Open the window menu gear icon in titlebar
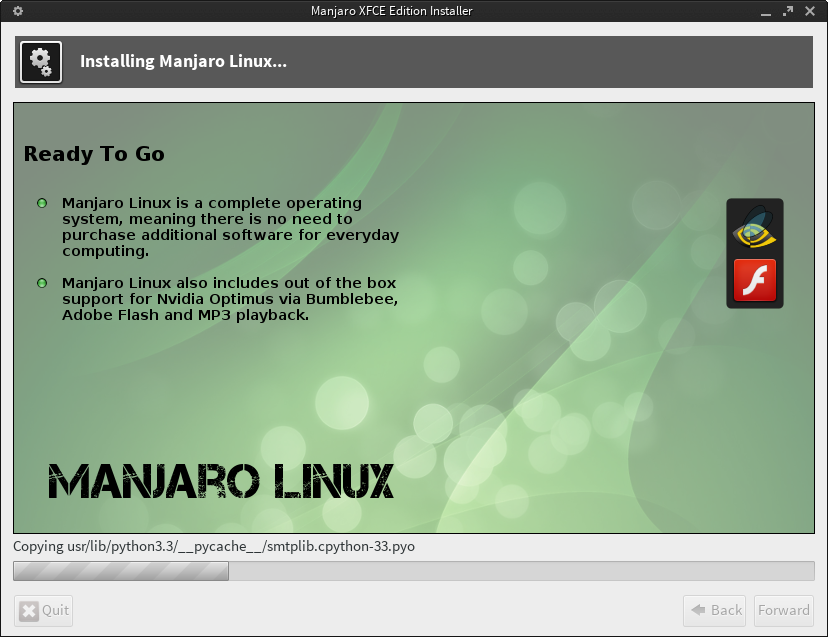This screenshot has height=637, width=828. click(x=18, y=11)
